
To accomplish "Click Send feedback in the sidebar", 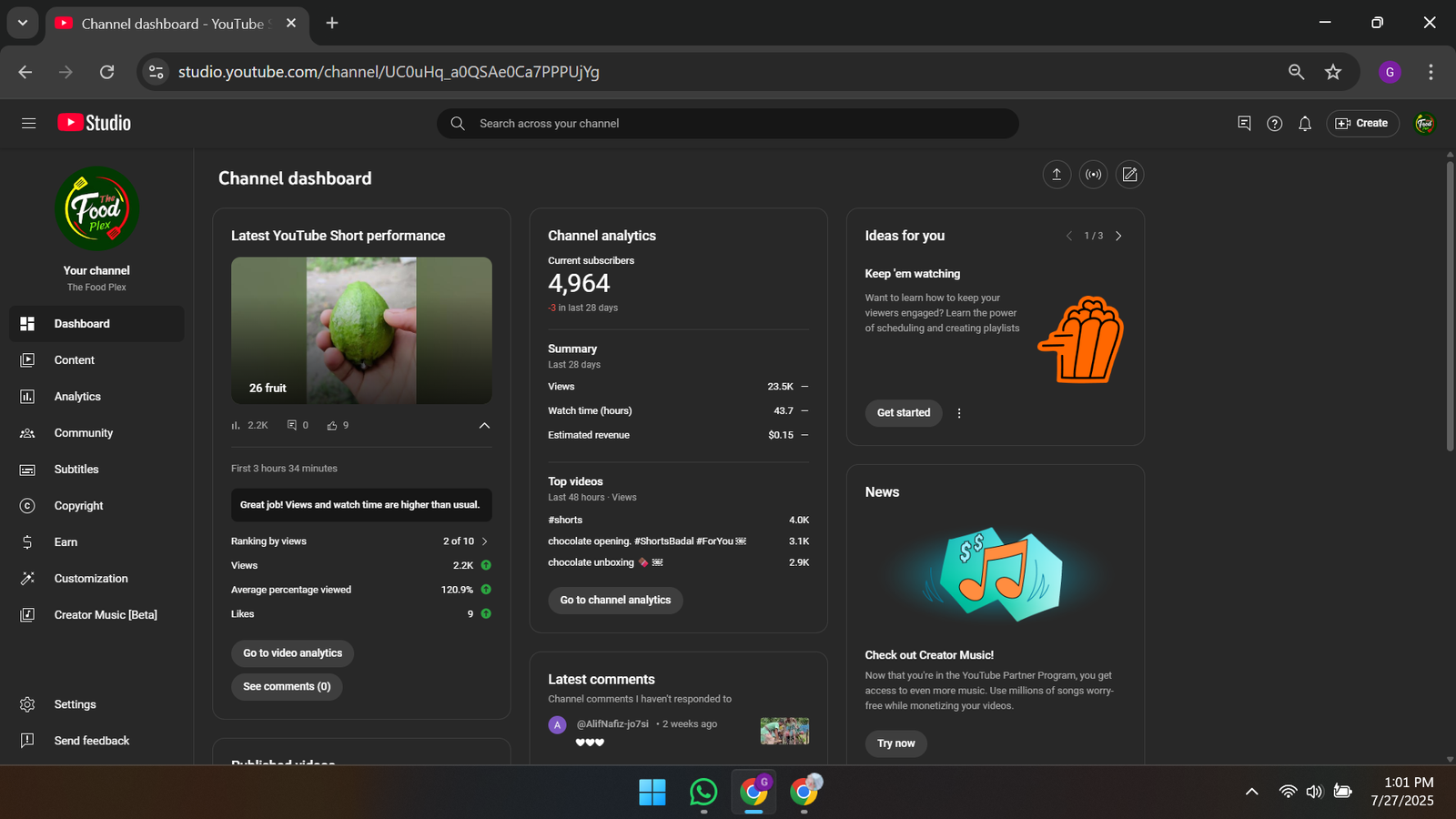I will coord(96,741).
